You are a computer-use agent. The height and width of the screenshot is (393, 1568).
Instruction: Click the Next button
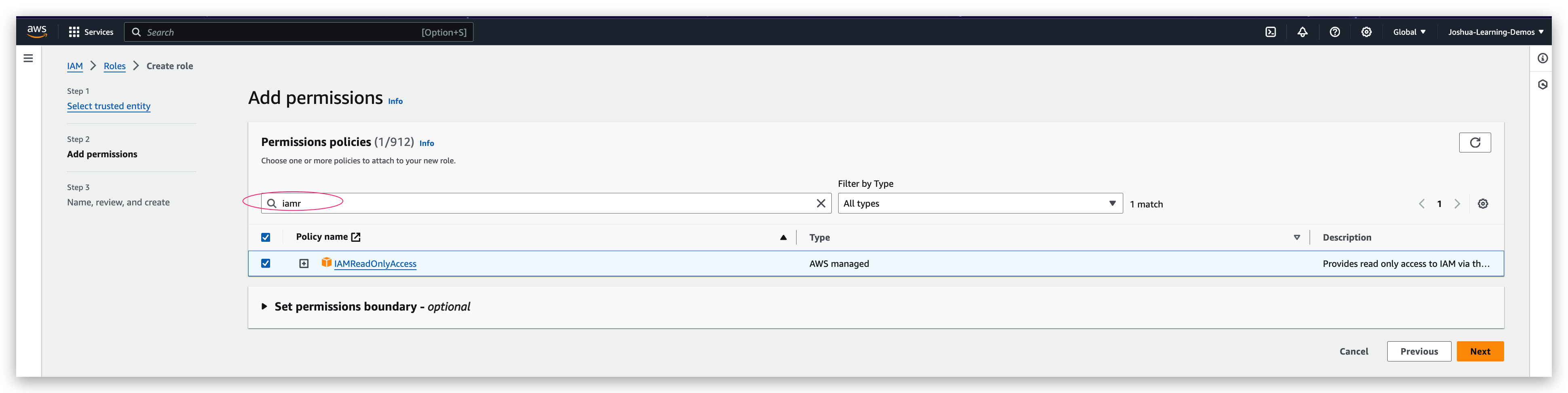point(1480,351)
